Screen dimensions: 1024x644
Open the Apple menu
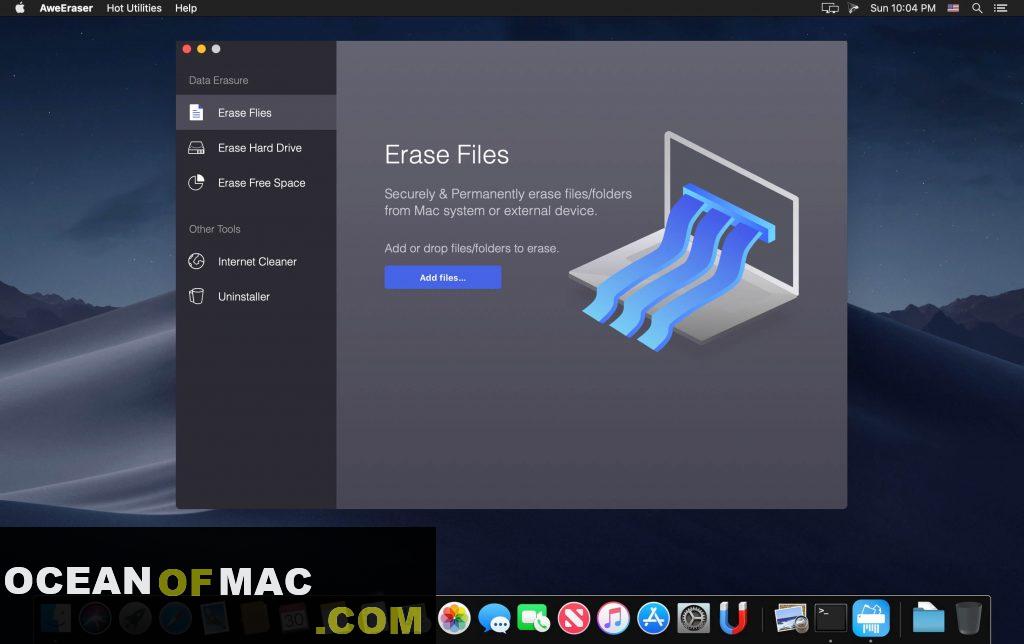pos(20,8)
